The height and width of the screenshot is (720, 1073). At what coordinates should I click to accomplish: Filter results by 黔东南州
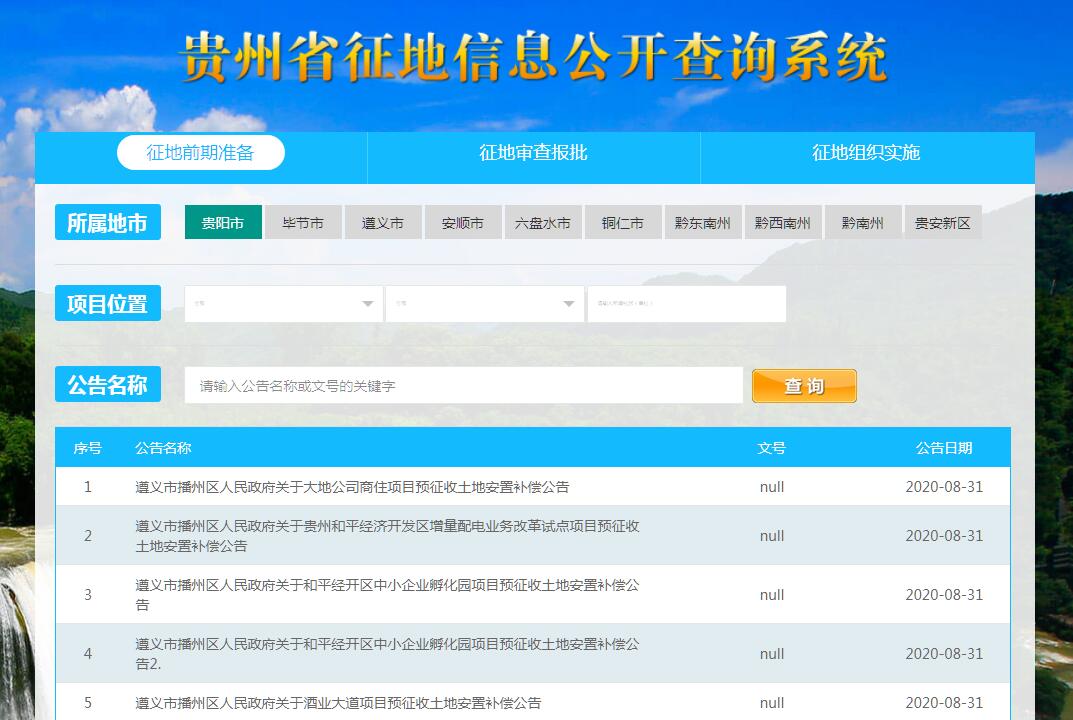[703, 222]
